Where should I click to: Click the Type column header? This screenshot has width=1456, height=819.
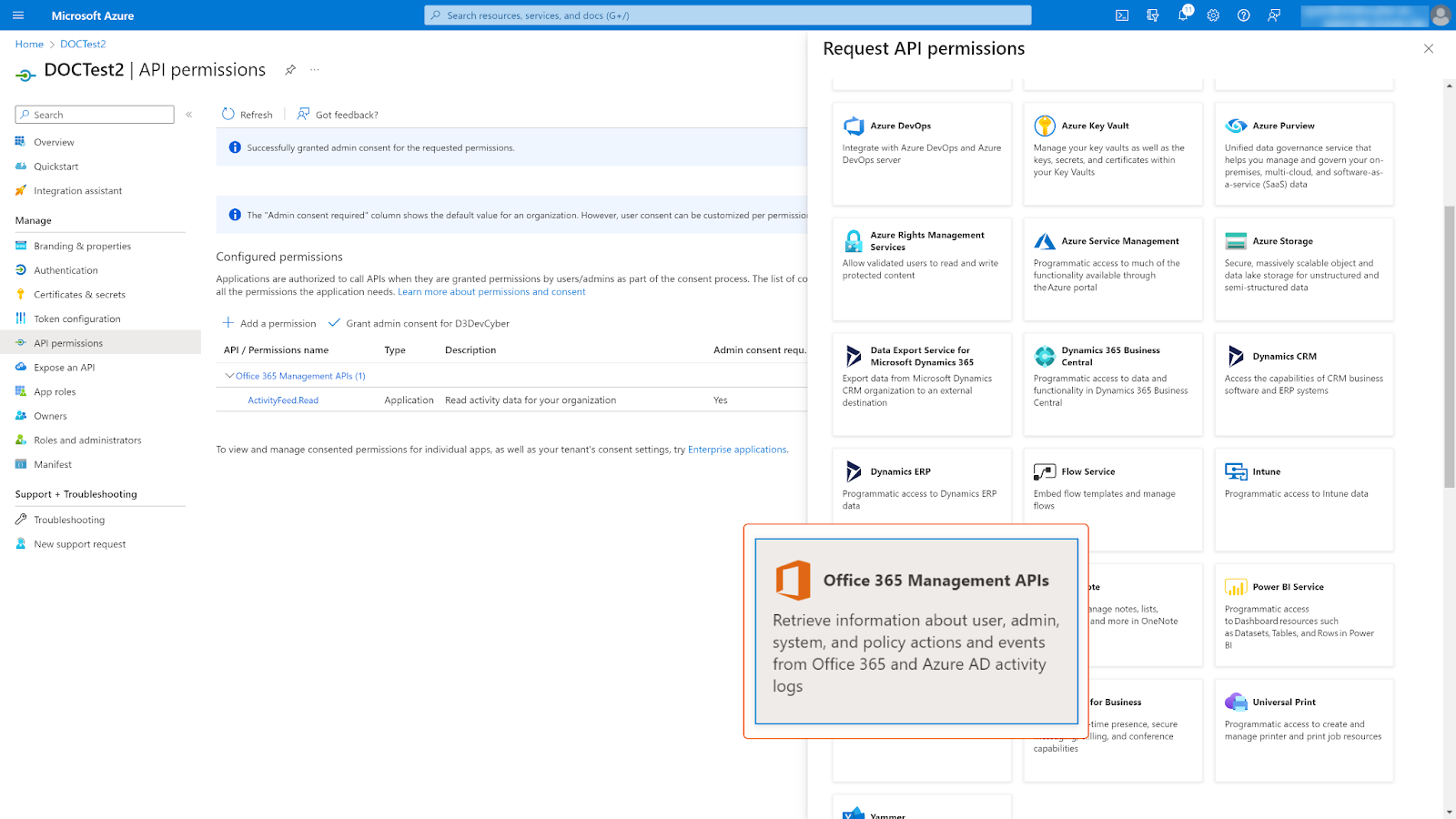[x=395, y=350]
